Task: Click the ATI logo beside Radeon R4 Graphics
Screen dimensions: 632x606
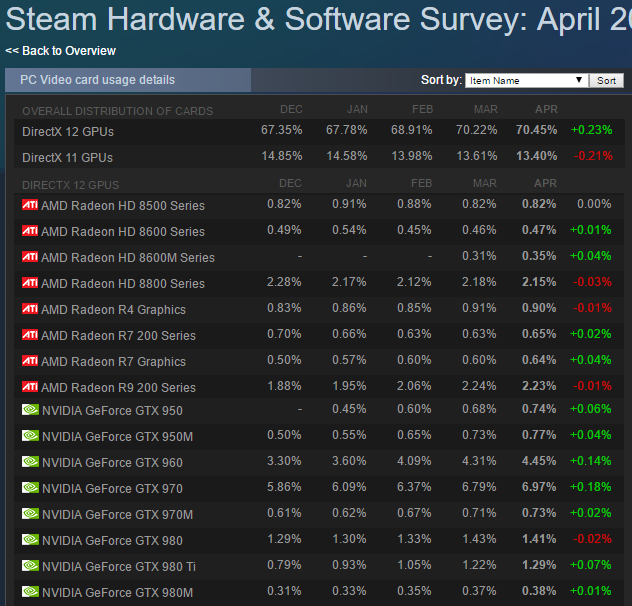Action: pyautogui.click(x=30, y=309)
